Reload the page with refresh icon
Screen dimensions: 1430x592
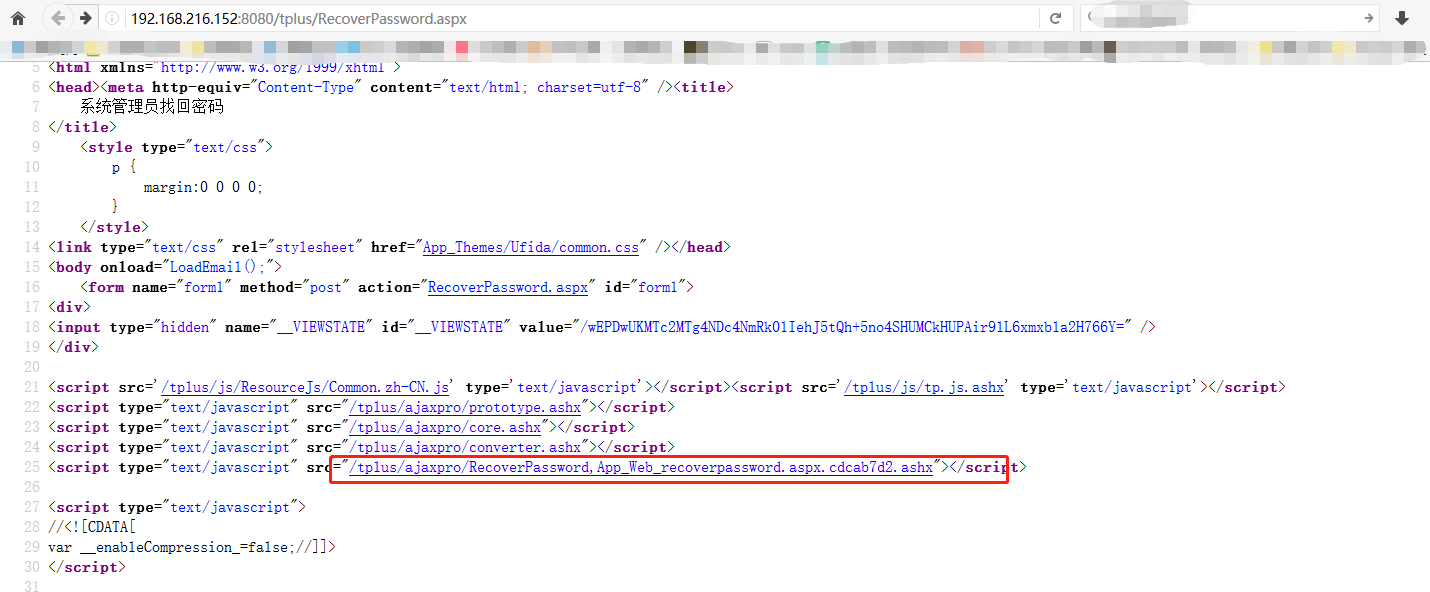click(x=1055, y=18)
